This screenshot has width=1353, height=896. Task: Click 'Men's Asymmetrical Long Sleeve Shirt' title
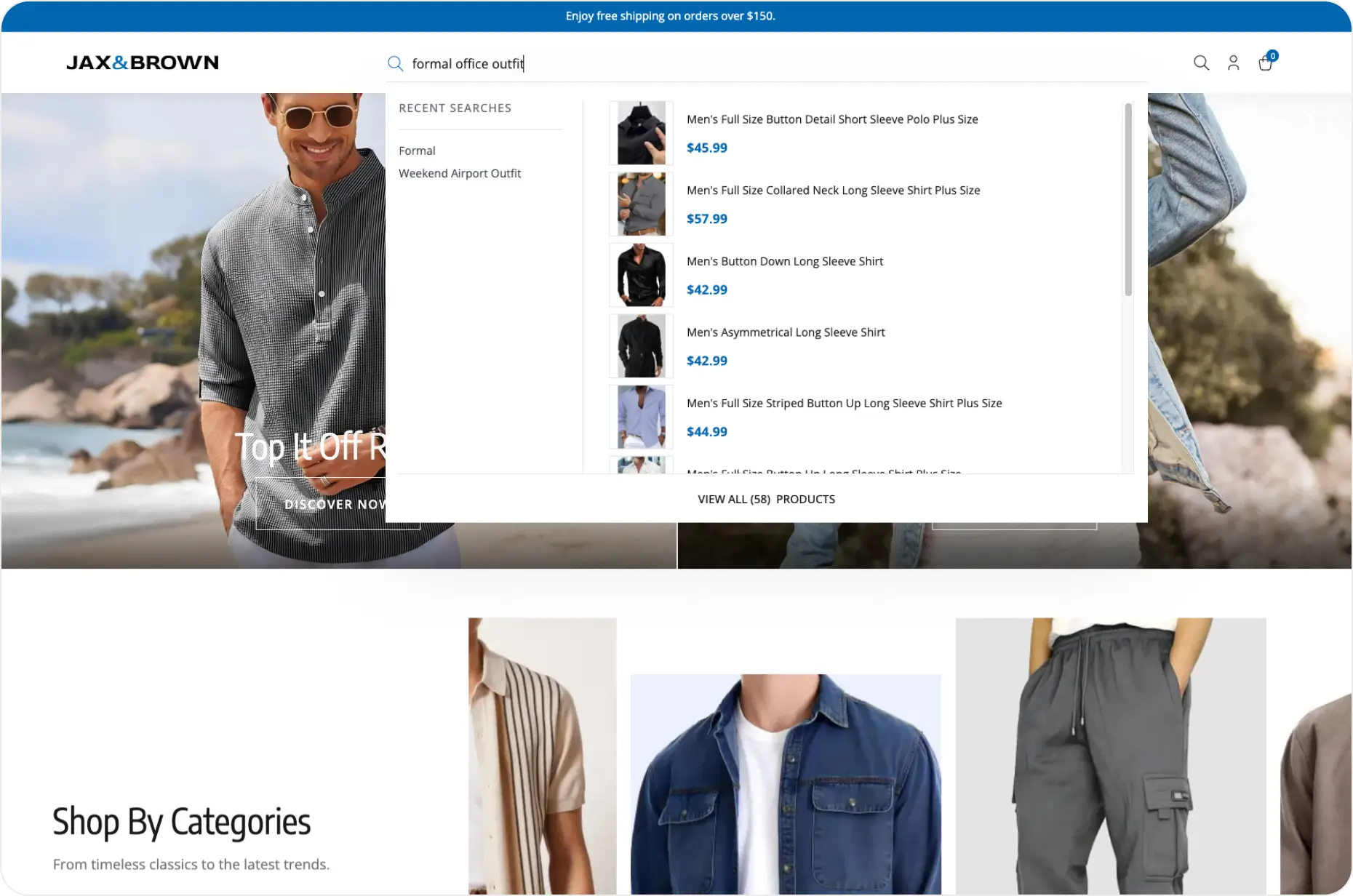pyautogui.click(x=786, y=332)
